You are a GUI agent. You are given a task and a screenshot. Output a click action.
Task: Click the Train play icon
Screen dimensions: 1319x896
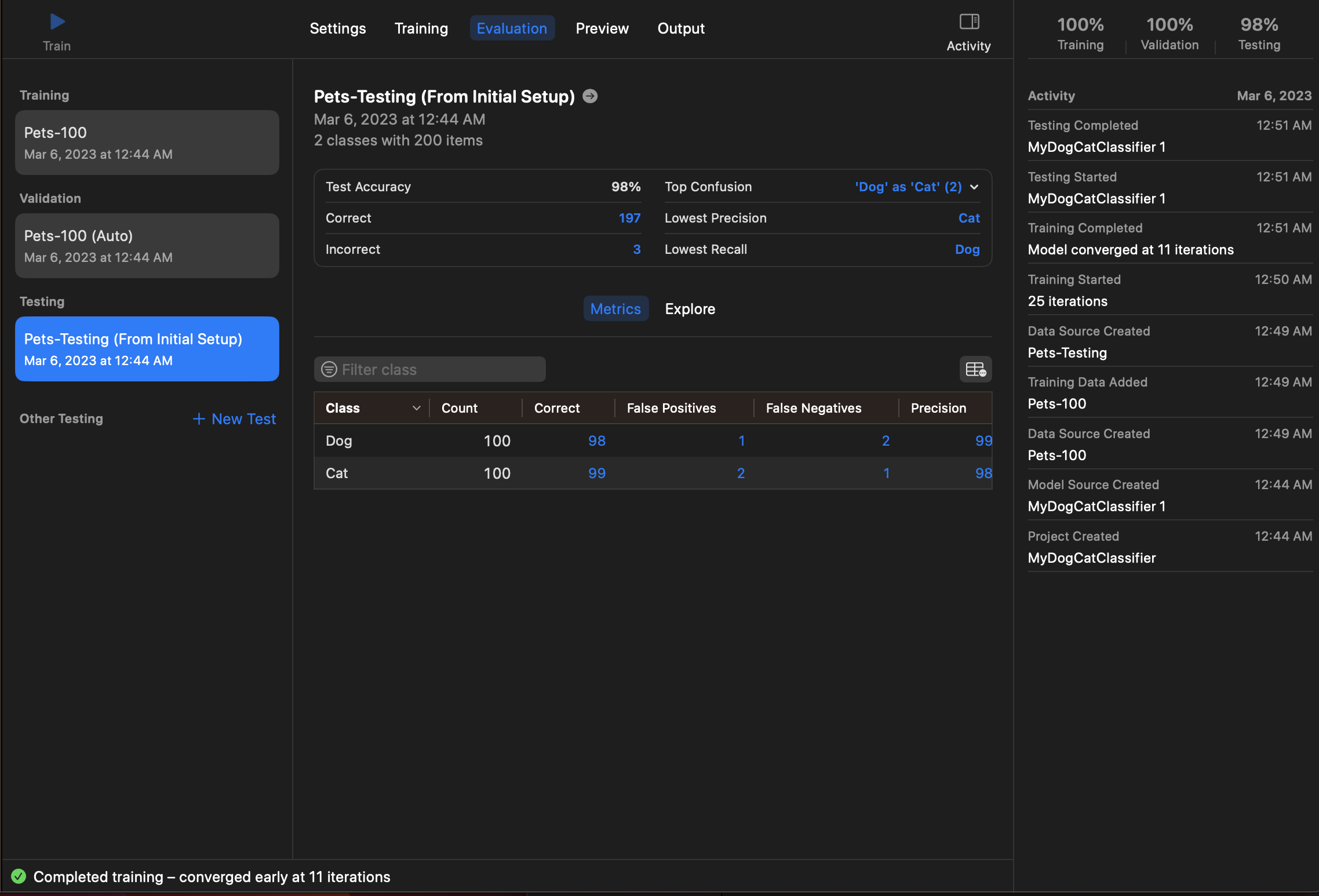click(57, 23)
